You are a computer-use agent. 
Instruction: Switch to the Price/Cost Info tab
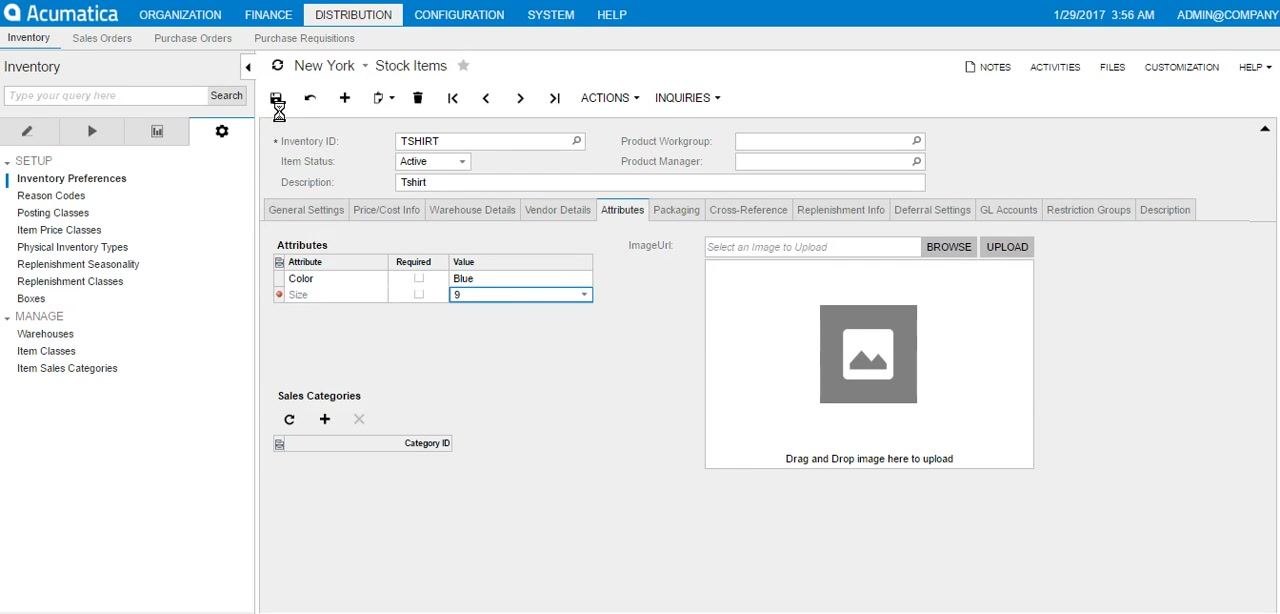(387, 210)
